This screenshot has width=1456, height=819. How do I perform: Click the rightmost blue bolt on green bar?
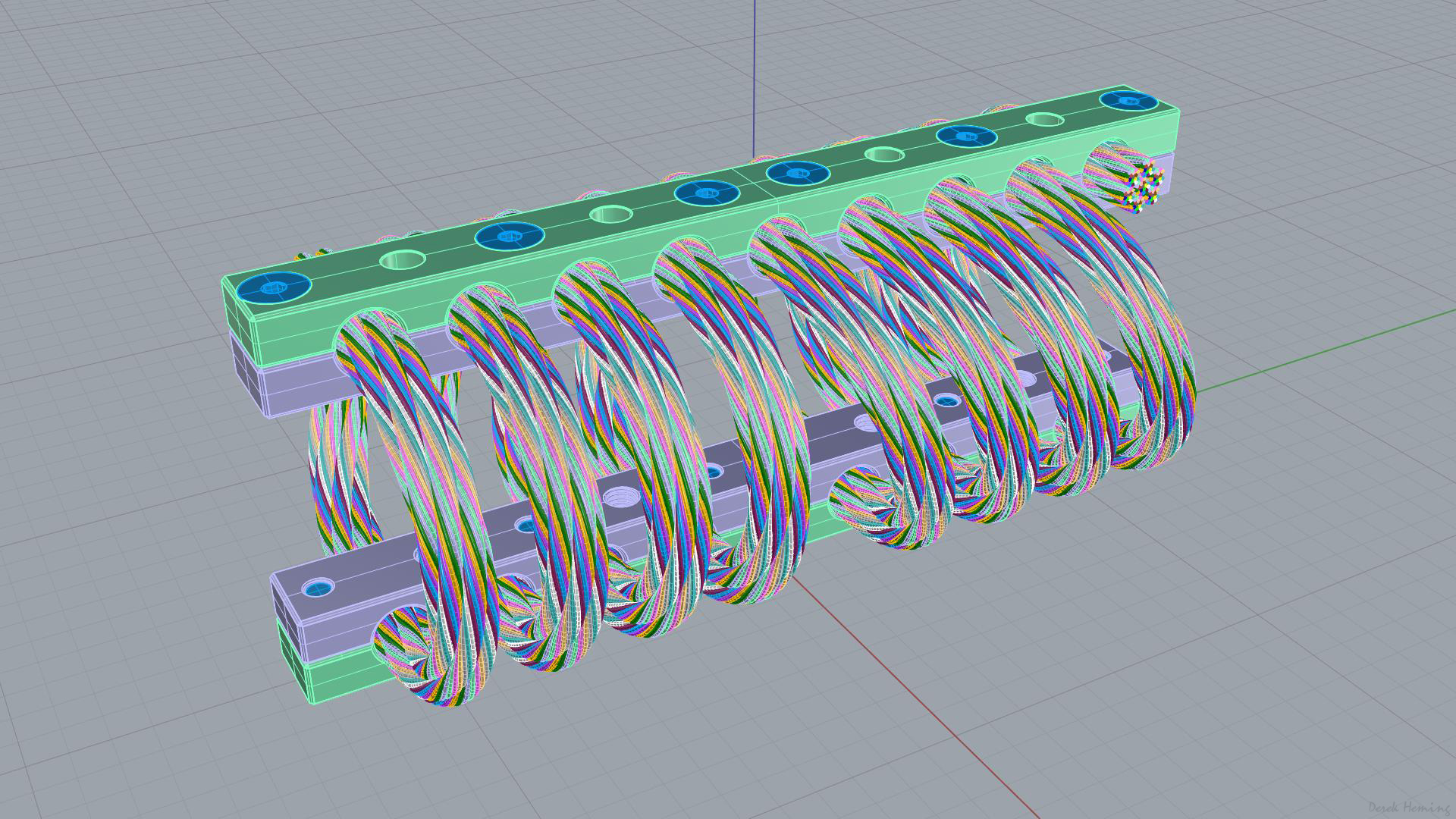(1130, 100)
